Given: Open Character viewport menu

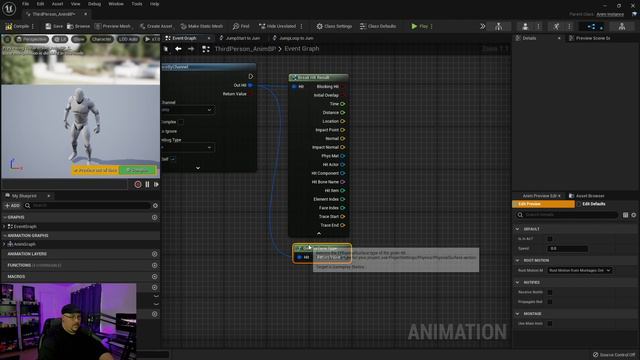Looking at the screenshot, I should [101, 39].
